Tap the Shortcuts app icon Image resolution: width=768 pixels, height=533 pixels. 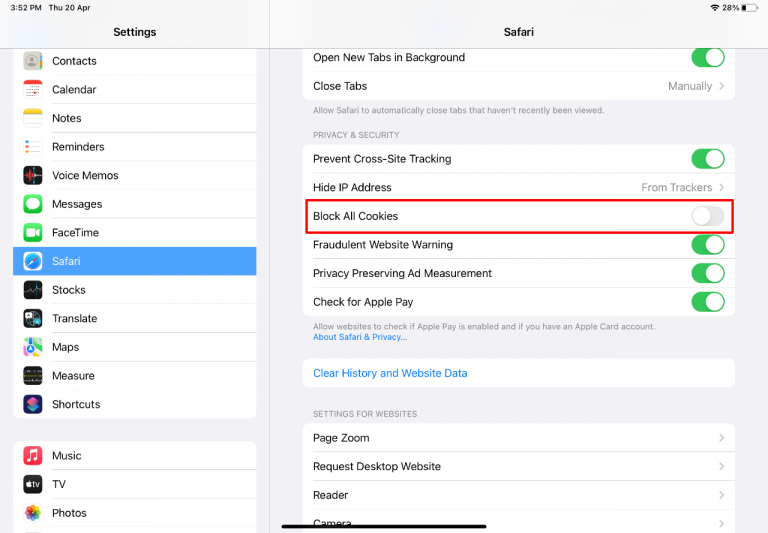pyautogui.click(x=33, y=404)
